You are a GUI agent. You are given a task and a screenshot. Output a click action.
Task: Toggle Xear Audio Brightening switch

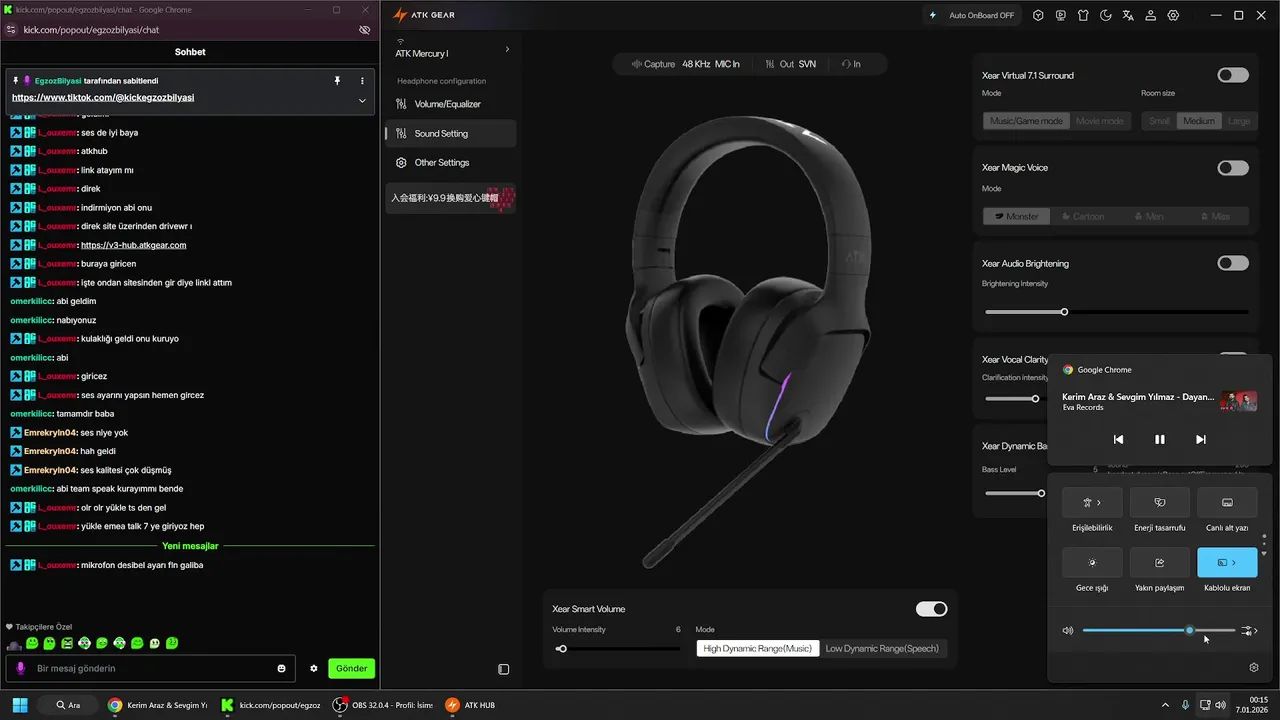click(1233, 263)
